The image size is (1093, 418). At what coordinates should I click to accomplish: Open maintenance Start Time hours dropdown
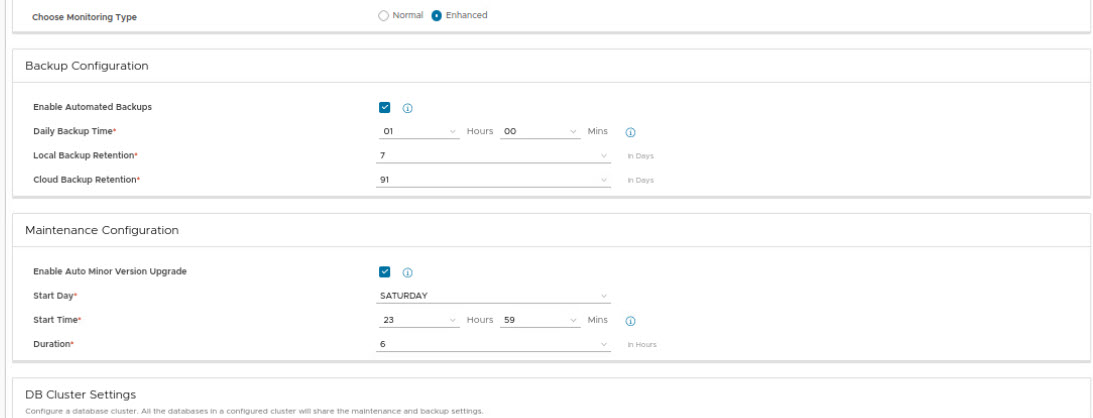click(x=418, y=320)
